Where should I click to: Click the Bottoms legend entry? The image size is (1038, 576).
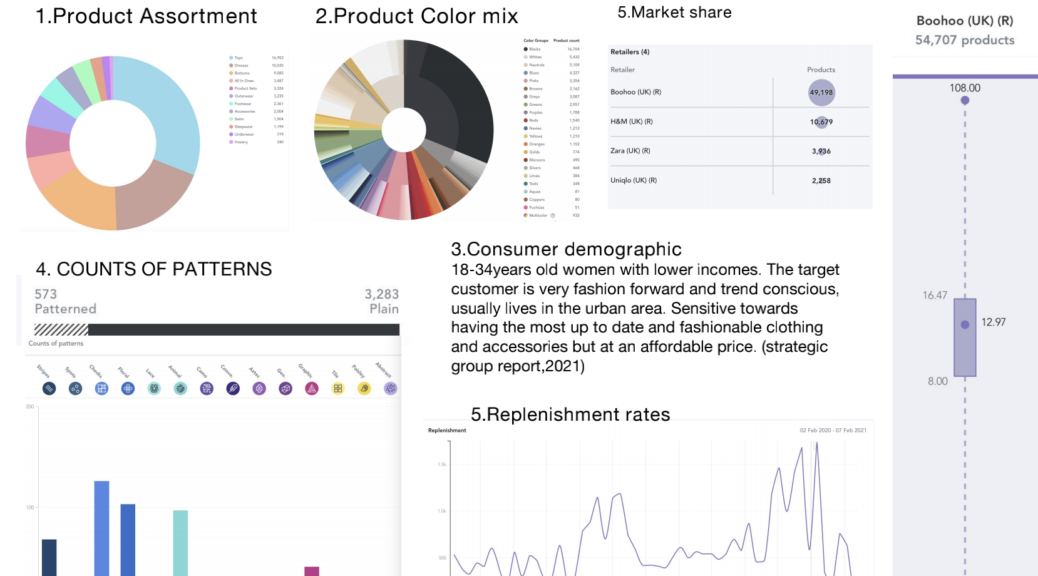257,73
